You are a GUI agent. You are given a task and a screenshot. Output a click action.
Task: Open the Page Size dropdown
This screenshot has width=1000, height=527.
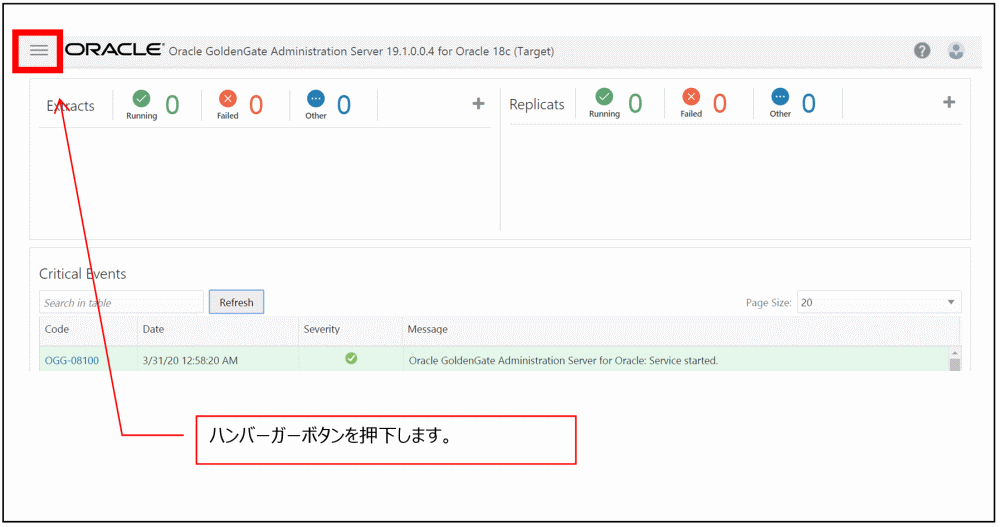click(879, 302)
